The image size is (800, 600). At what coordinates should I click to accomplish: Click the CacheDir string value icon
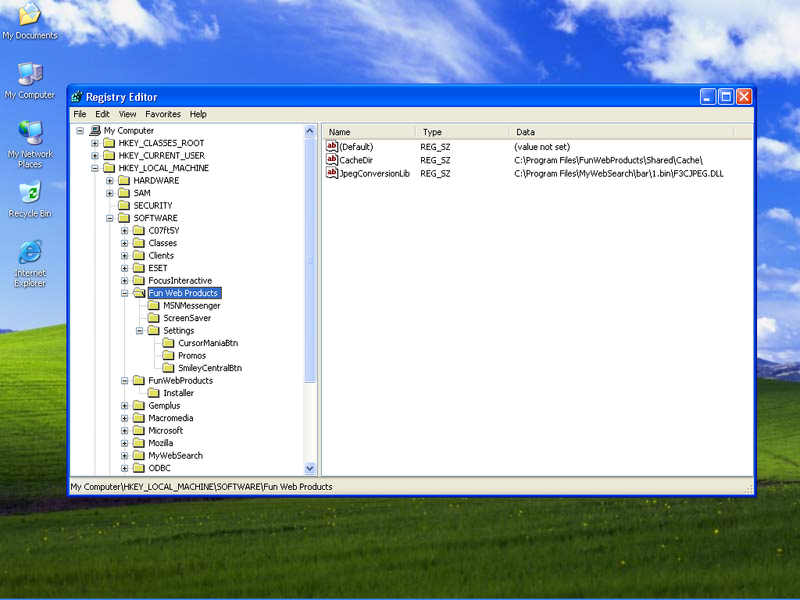pos(332,160)
